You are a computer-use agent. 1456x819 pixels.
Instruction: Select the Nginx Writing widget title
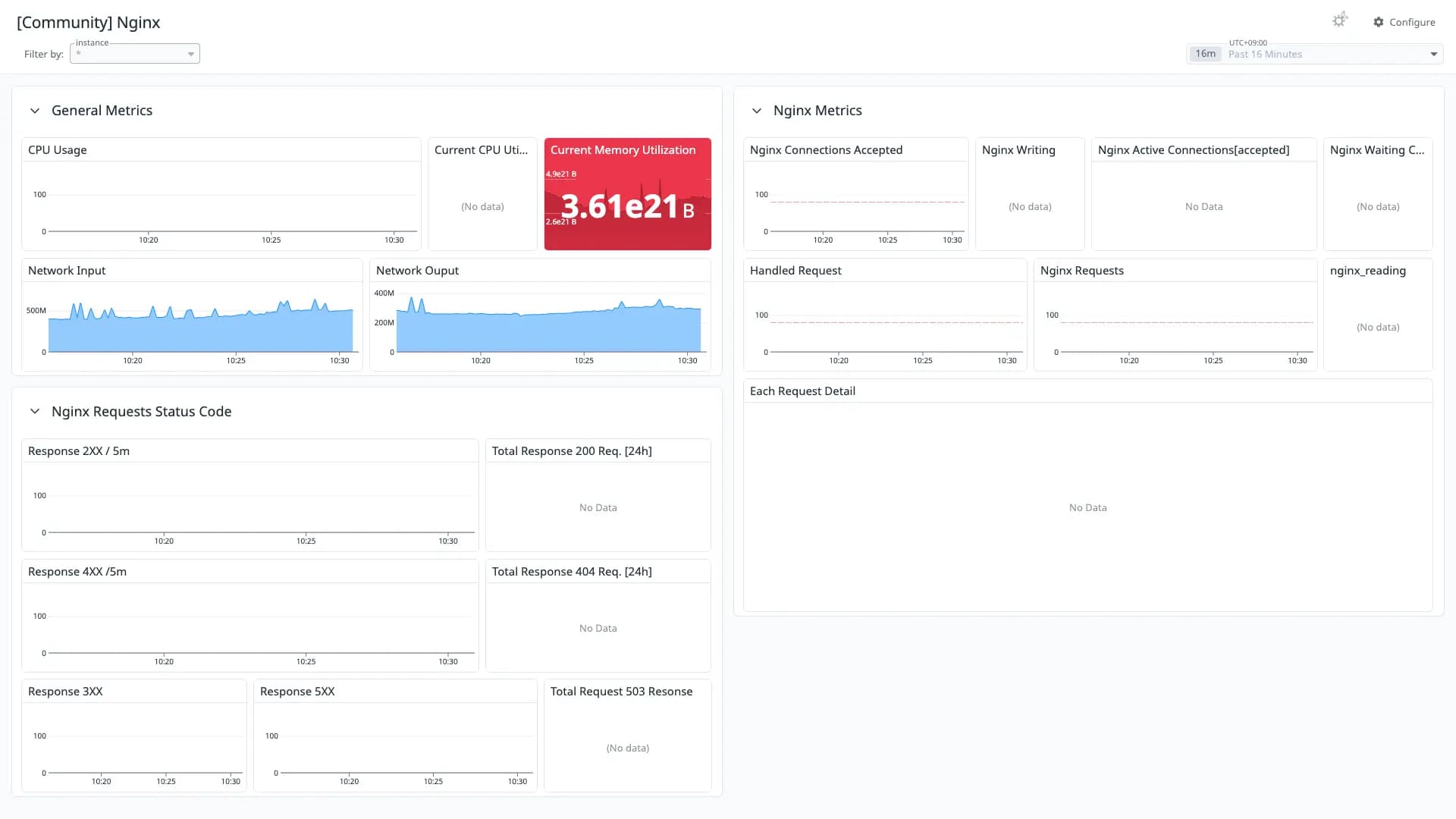[x=1018, y=150]
